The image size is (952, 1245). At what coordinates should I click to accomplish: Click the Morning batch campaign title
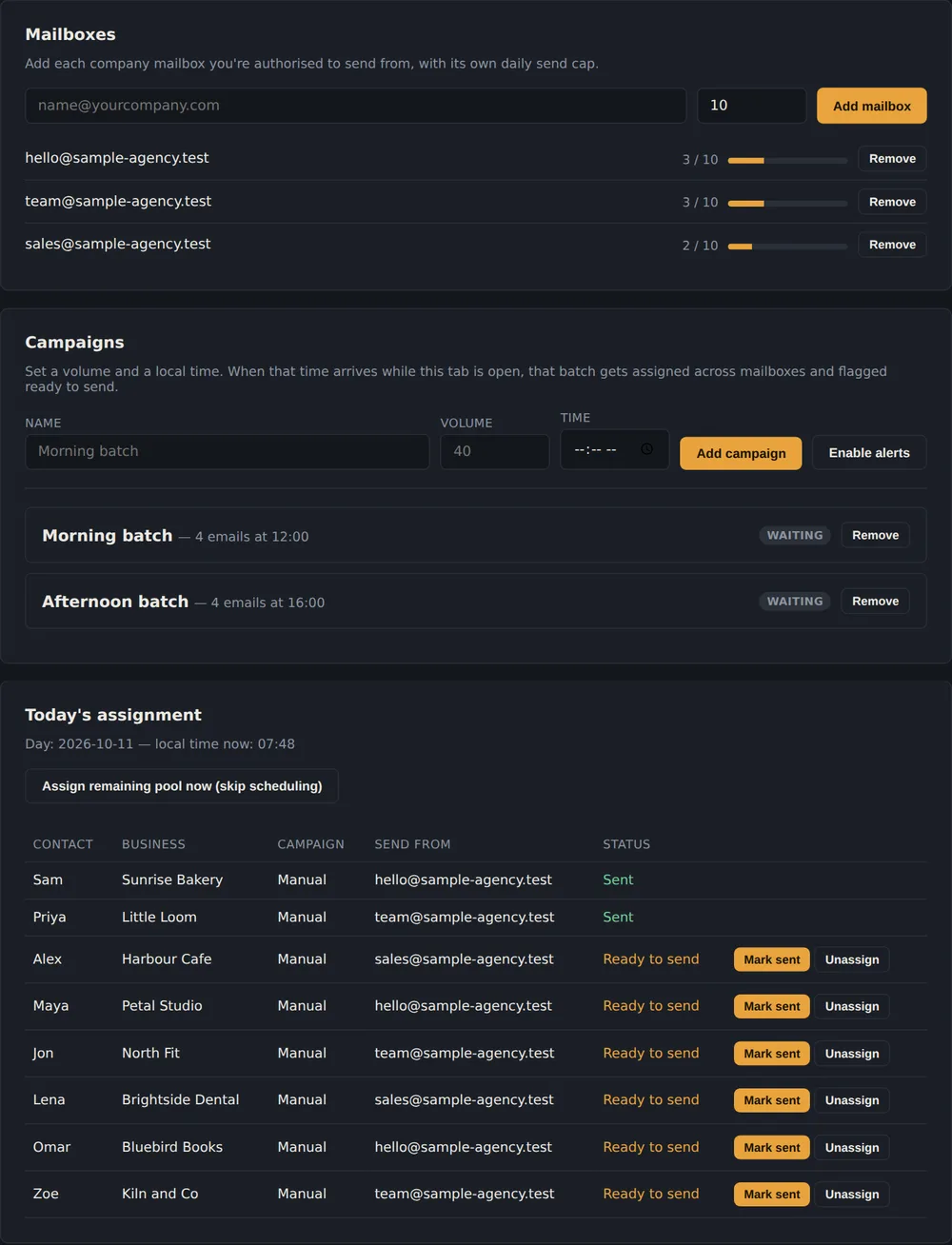(108, 535)
